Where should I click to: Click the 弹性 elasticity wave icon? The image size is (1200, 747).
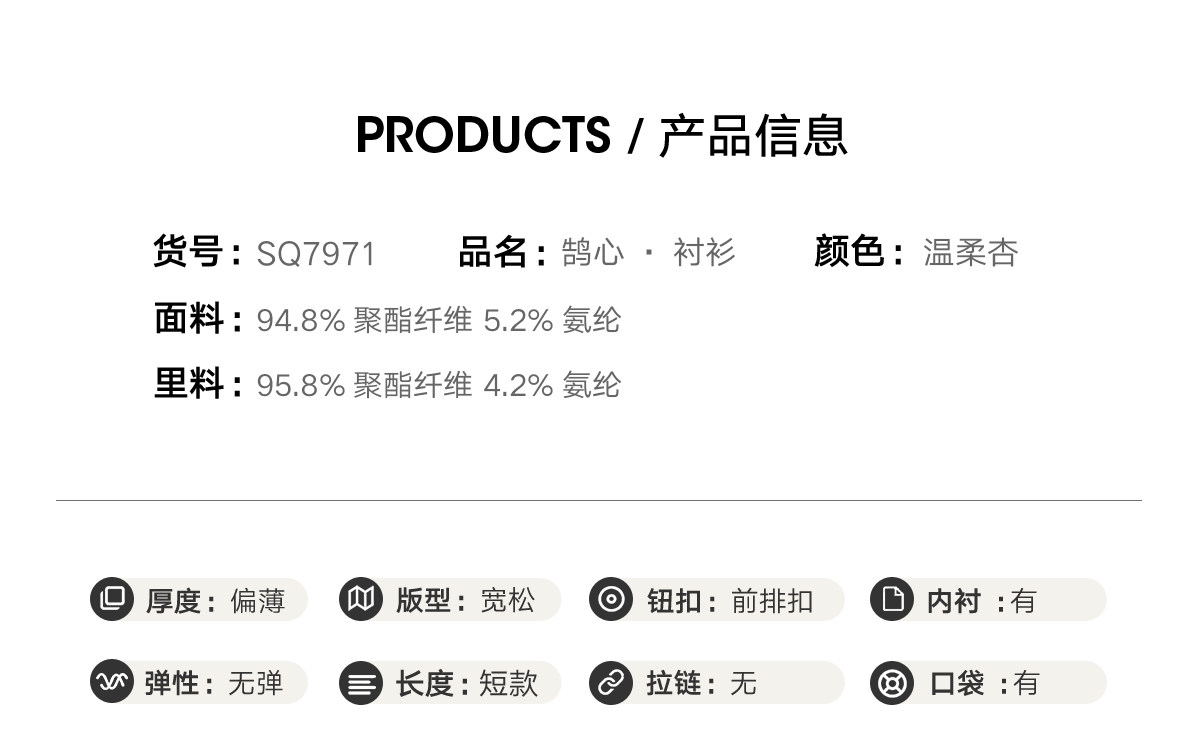tap(112, 683)
